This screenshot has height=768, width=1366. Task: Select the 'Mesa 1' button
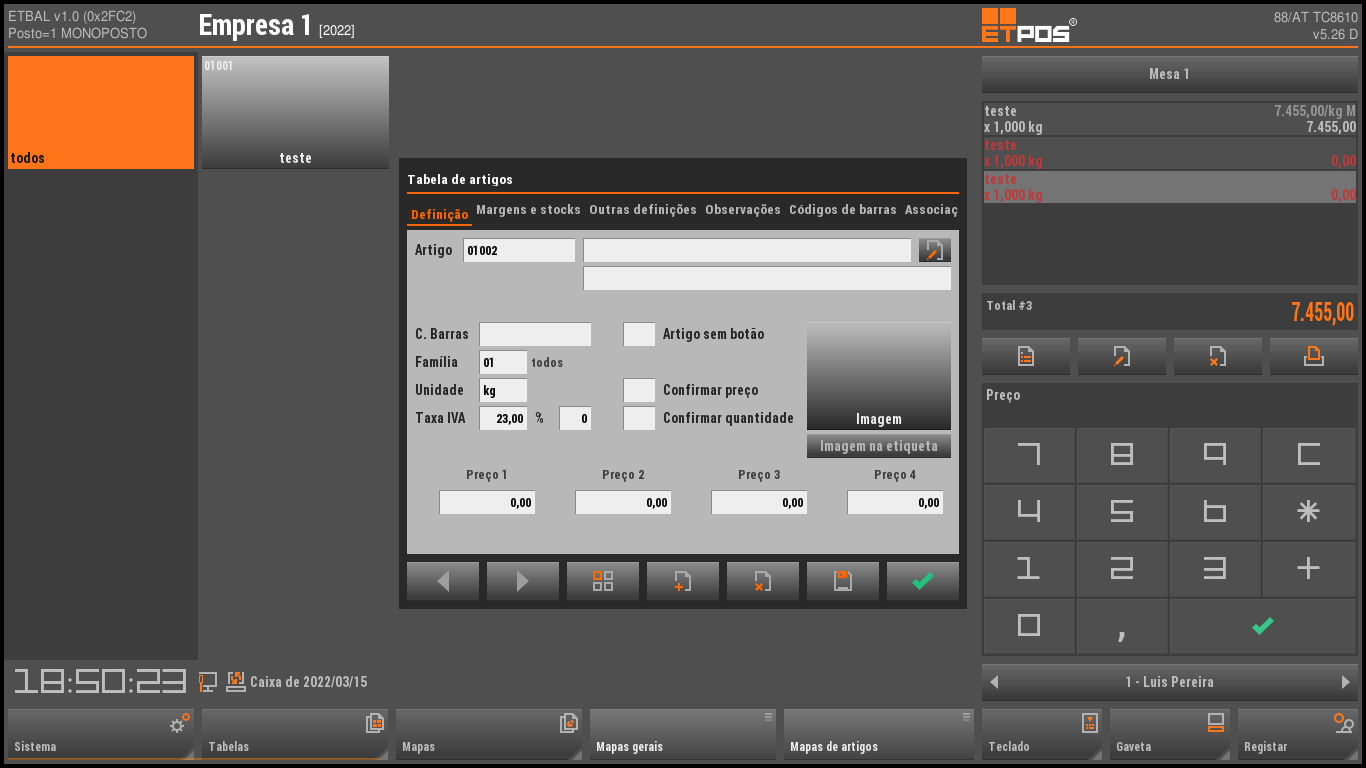click(x=1169, y=74)
